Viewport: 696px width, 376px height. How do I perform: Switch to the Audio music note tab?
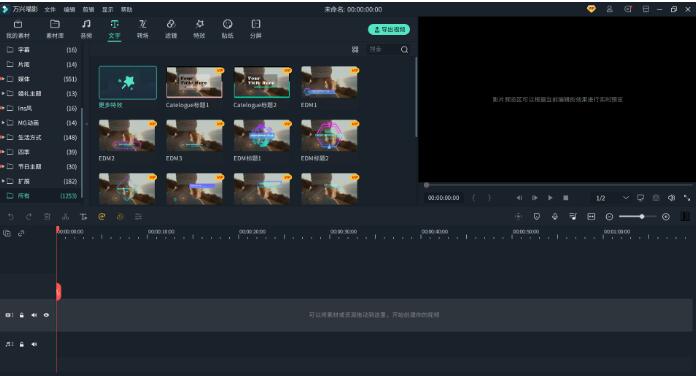pyautogui.click(x=86, y=29)
